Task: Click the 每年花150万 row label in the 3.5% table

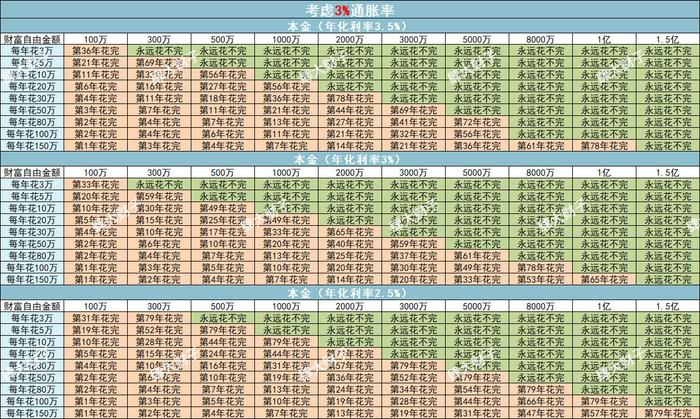Action: tap(32, 146)
